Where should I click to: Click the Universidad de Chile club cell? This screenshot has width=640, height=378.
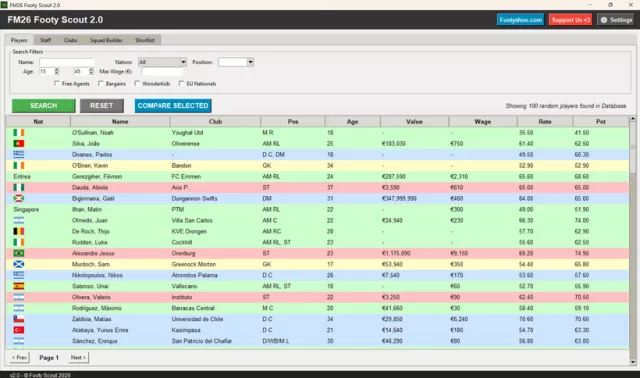(197, 319)
